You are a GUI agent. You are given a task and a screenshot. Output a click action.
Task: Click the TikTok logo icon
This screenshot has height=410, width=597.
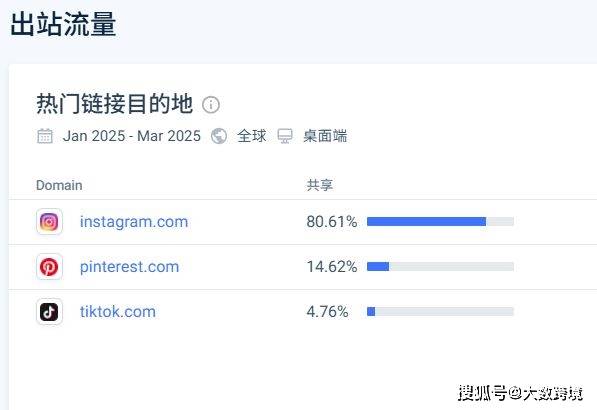[49, 311]
